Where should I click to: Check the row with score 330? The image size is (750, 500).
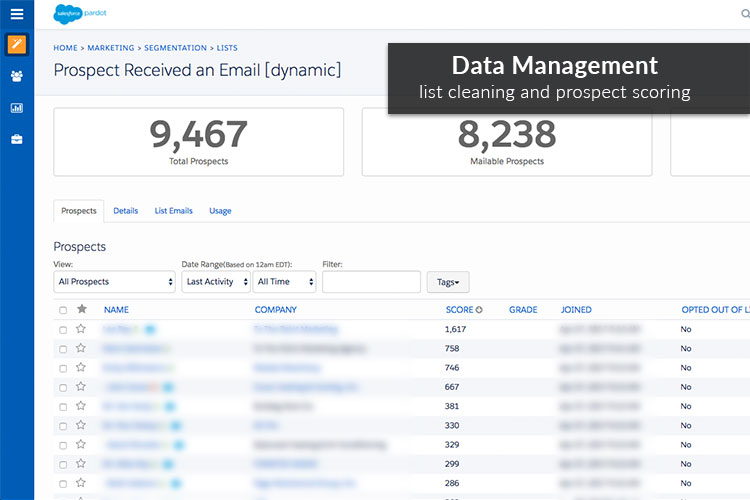pyautogui.click(x=63, y=426)
